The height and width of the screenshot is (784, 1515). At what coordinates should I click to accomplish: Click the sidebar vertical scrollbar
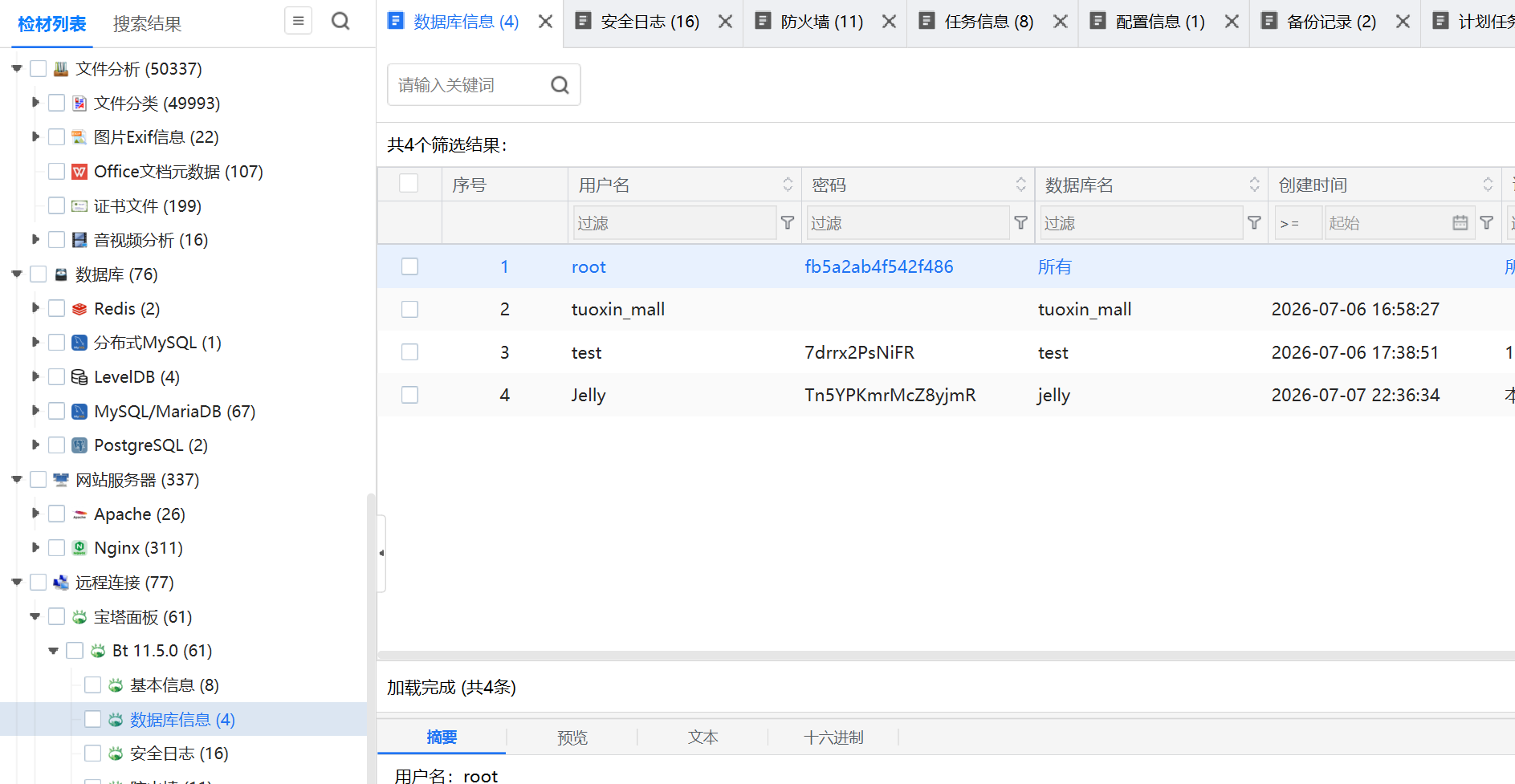coord(371,638)
